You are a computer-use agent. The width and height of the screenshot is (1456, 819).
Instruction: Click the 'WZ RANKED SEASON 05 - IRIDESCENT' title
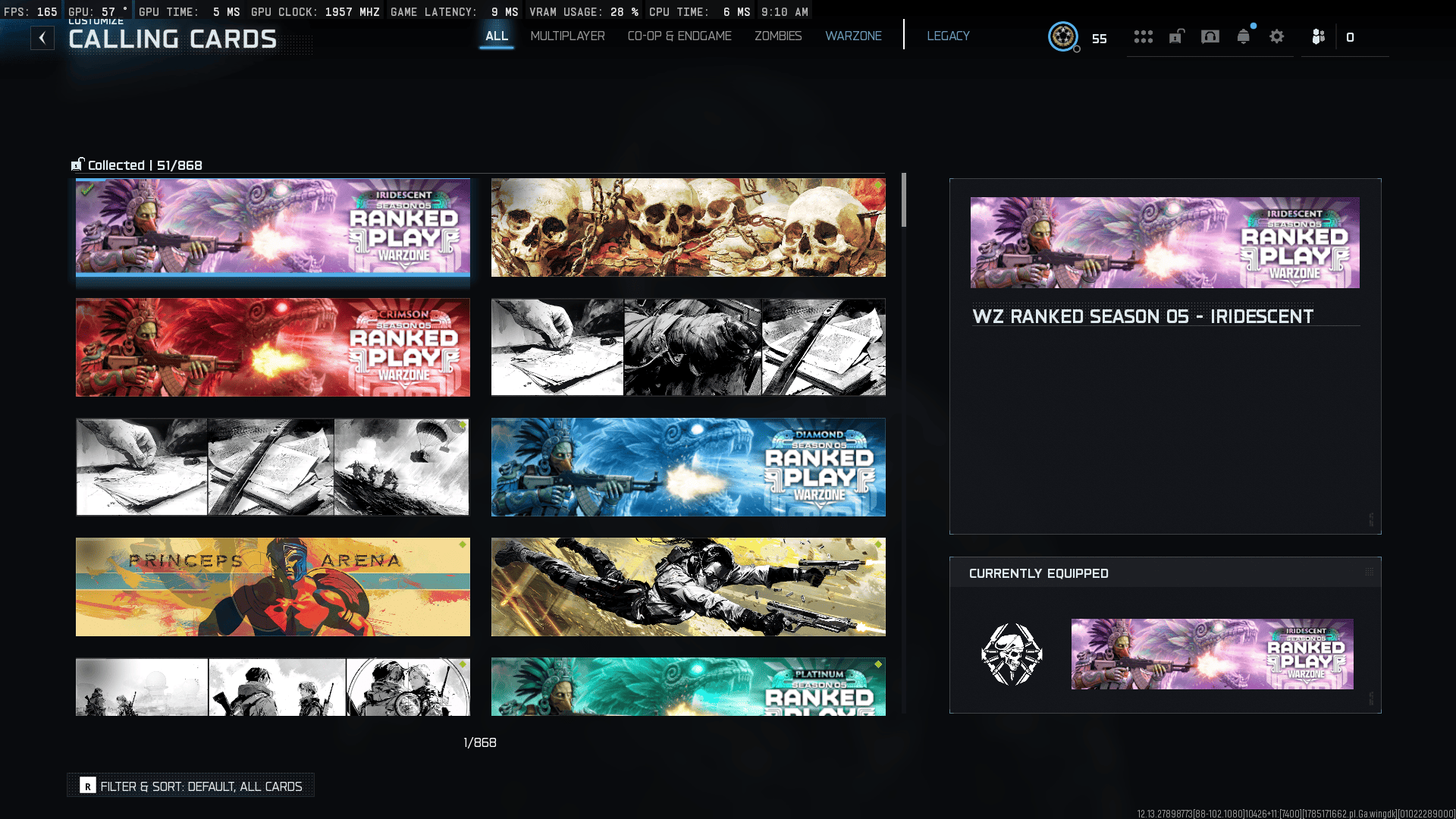1143,316
